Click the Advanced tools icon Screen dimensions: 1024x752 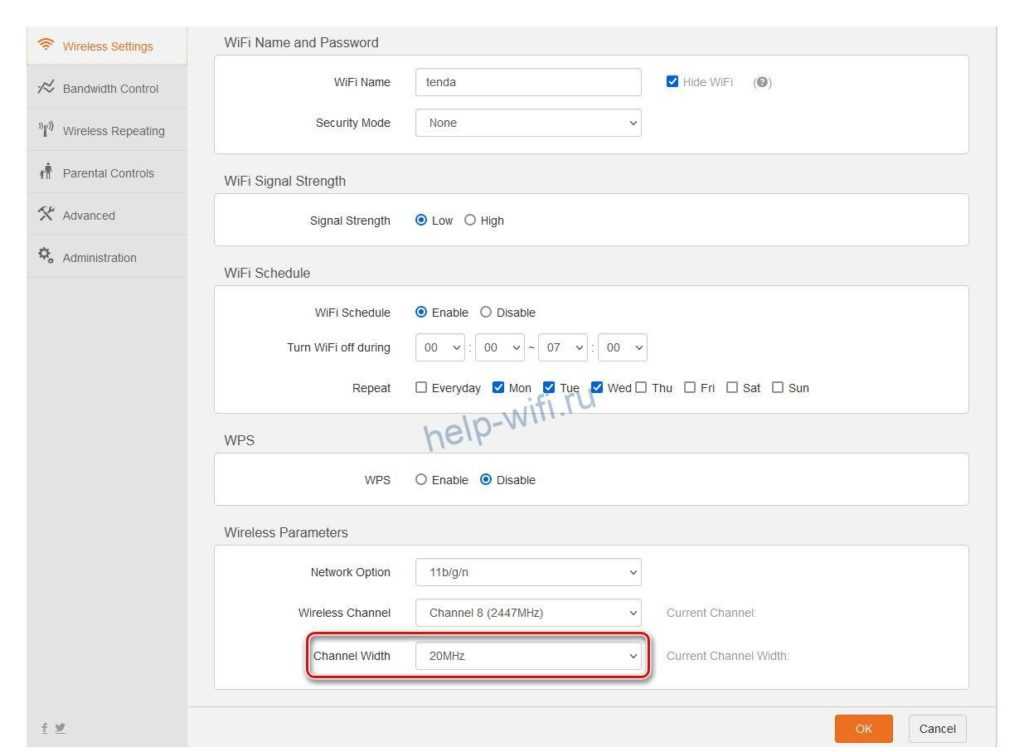pos(45,215)
